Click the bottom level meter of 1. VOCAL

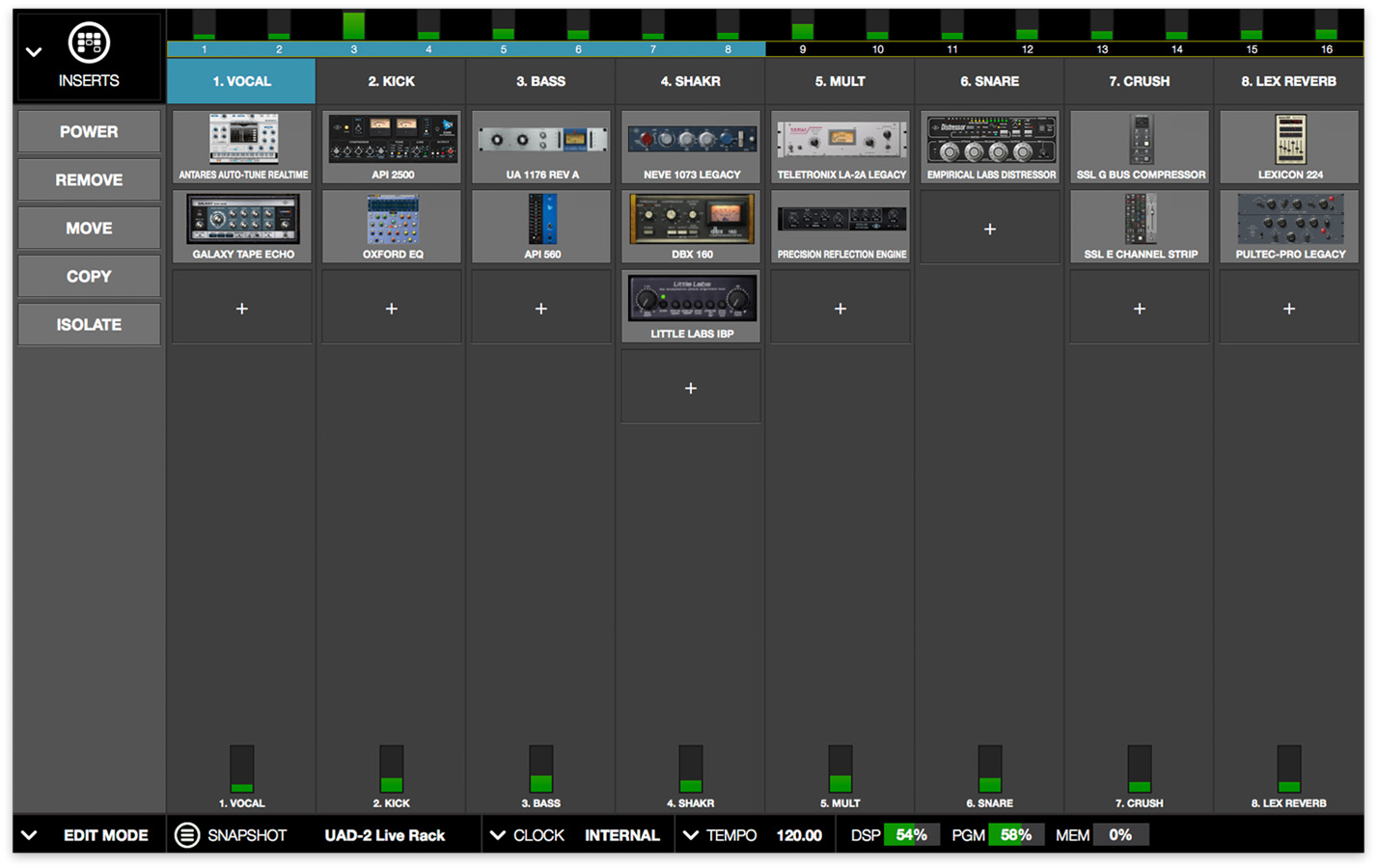242,769
